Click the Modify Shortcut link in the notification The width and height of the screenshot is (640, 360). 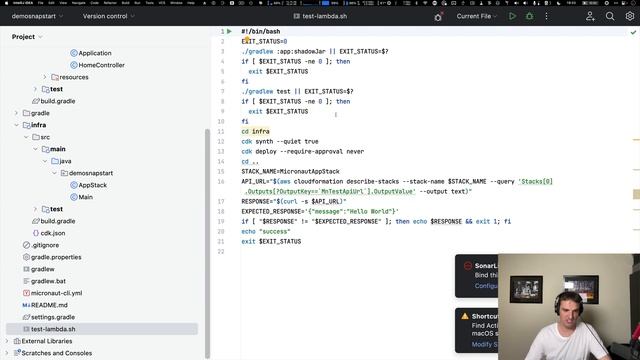(x=484, y=344)
